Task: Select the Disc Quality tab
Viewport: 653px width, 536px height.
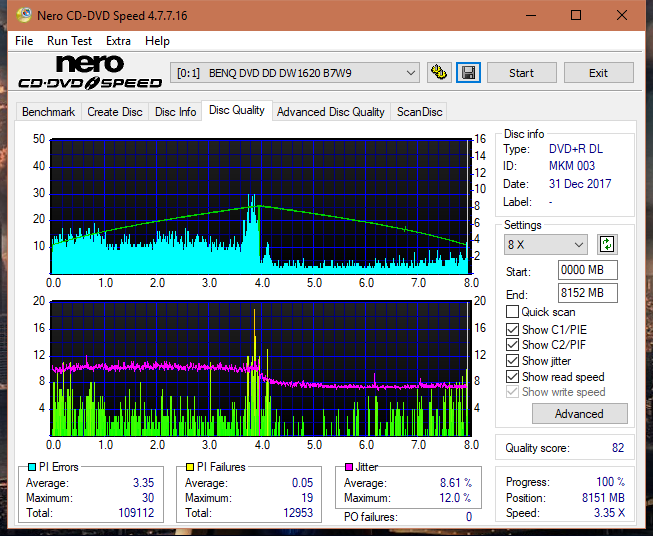Action: click(237, 110)
